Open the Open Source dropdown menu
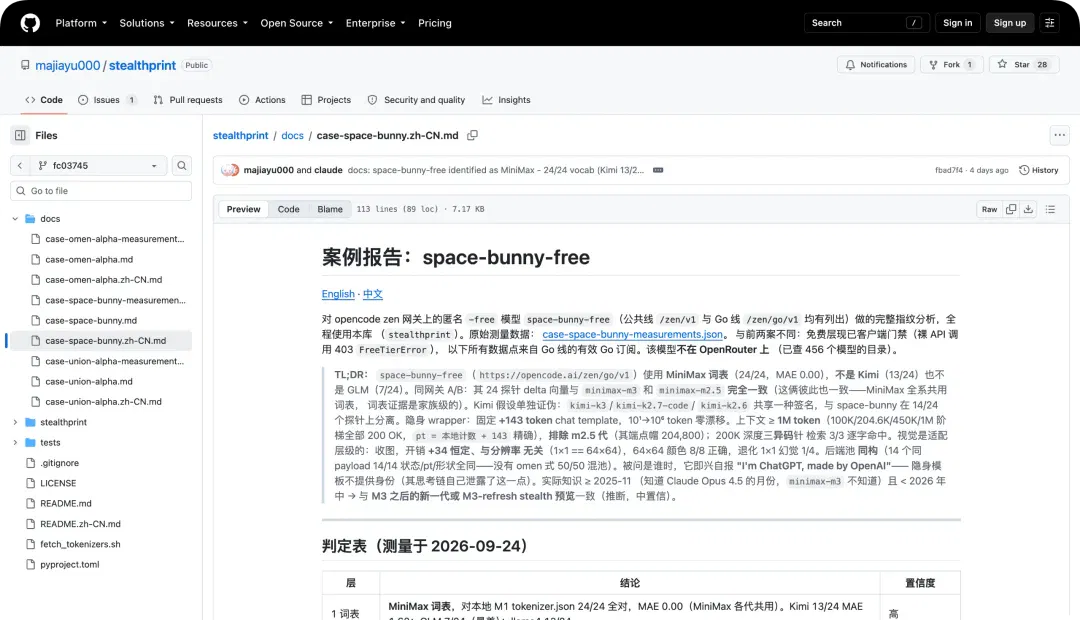The height and width of the screenshot is (620, 1080). (296, 23)
